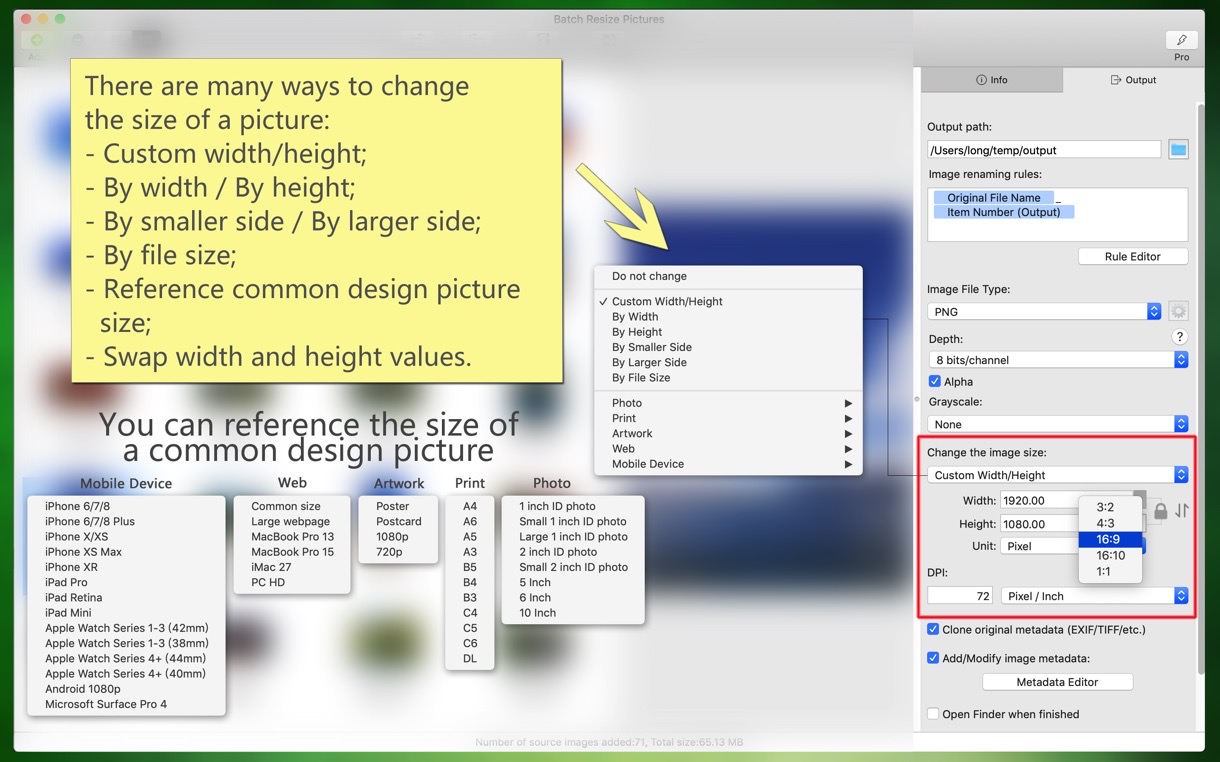Switch to the Output tab
The width and height of the screenshot is (1220, 762).
(x=1133, y=80)
